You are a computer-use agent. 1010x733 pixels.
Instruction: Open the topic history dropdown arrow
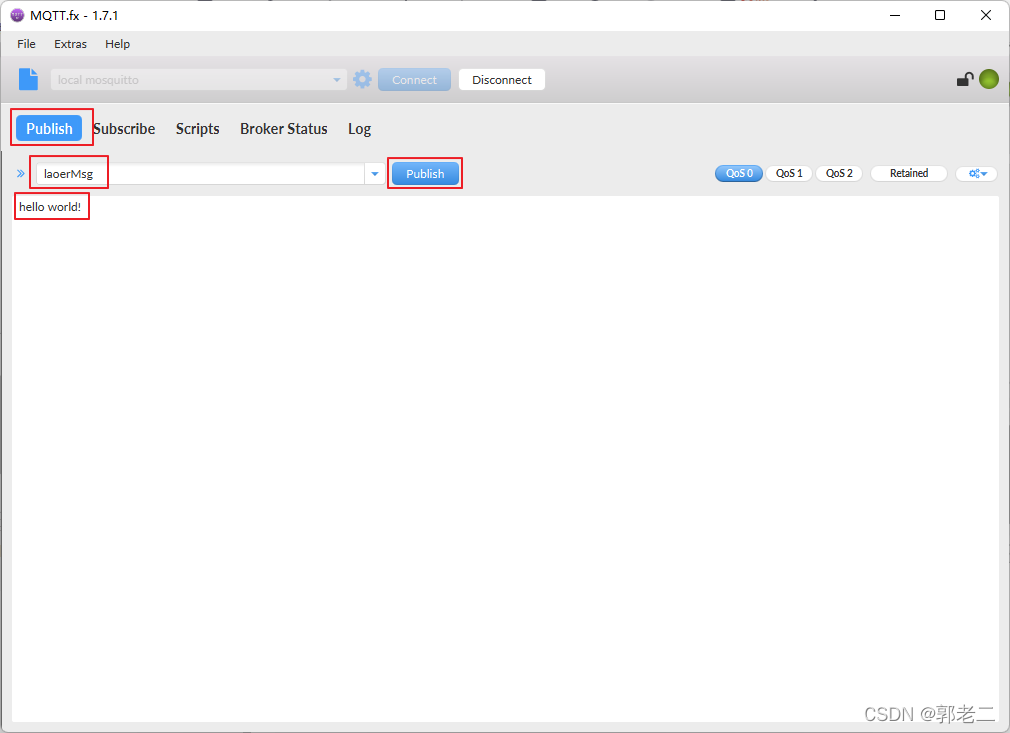click(x=375, y=174)
